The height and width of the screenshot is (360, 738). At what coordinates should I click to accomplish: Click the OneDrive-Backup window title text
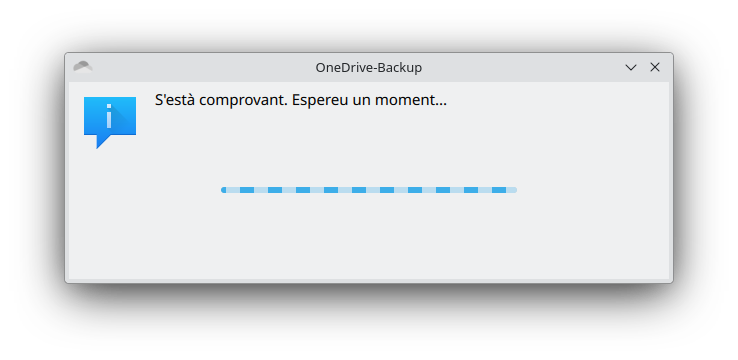pos(369,68)
